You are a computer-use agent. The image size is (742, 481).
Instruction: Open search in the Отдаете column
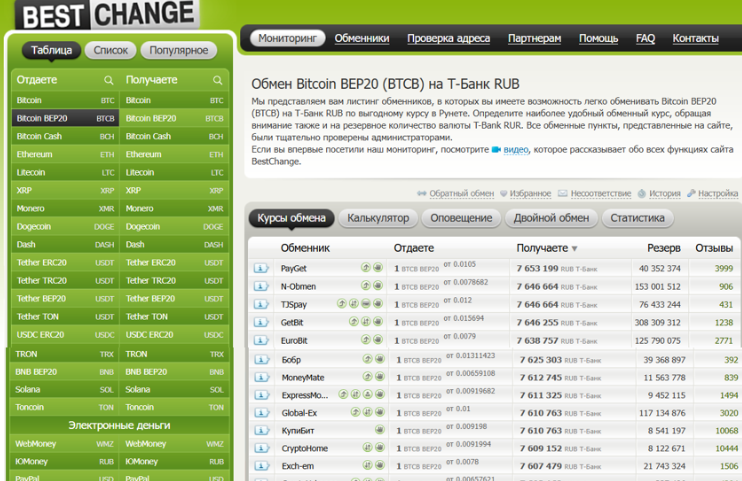[108, 80]
